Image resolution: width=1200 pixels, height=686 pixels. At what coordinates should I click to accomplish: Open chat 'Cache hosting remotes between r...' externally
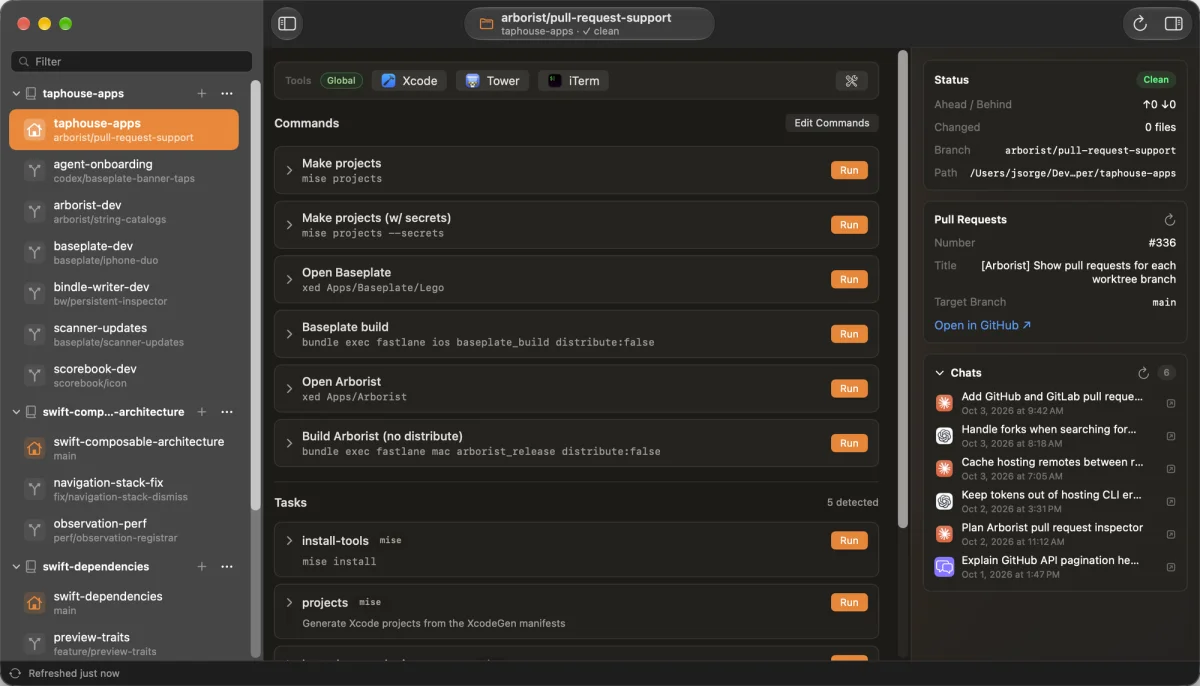1171,469
